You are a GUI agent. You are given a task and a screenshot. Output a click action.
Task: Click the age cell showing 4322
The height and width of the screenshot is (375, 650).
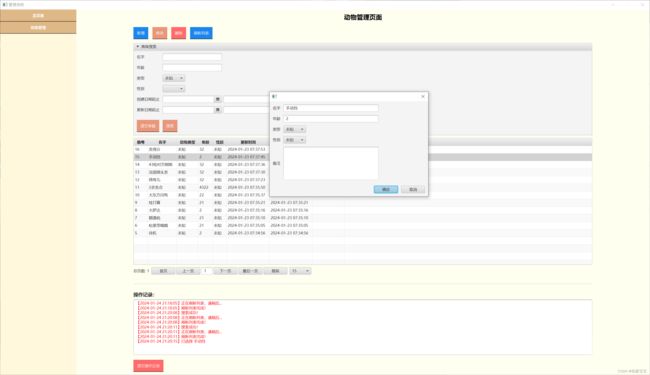point(204,187)
